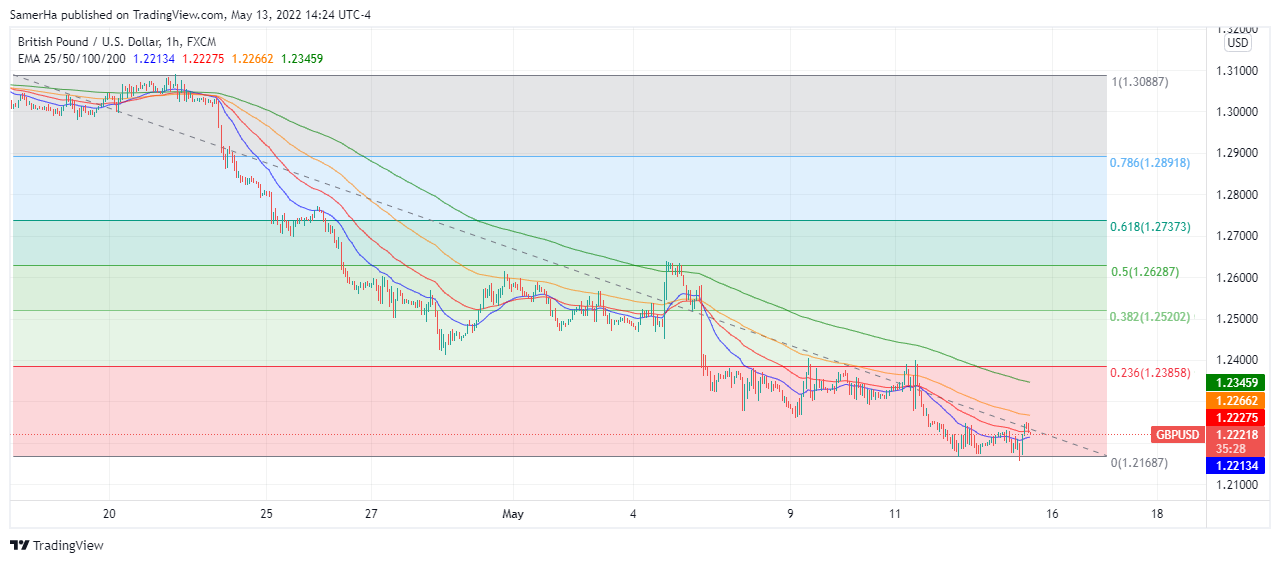
Task: Click the 0.382 (1.25202) Fibonacci label
Action: (x=1150, y=316)
